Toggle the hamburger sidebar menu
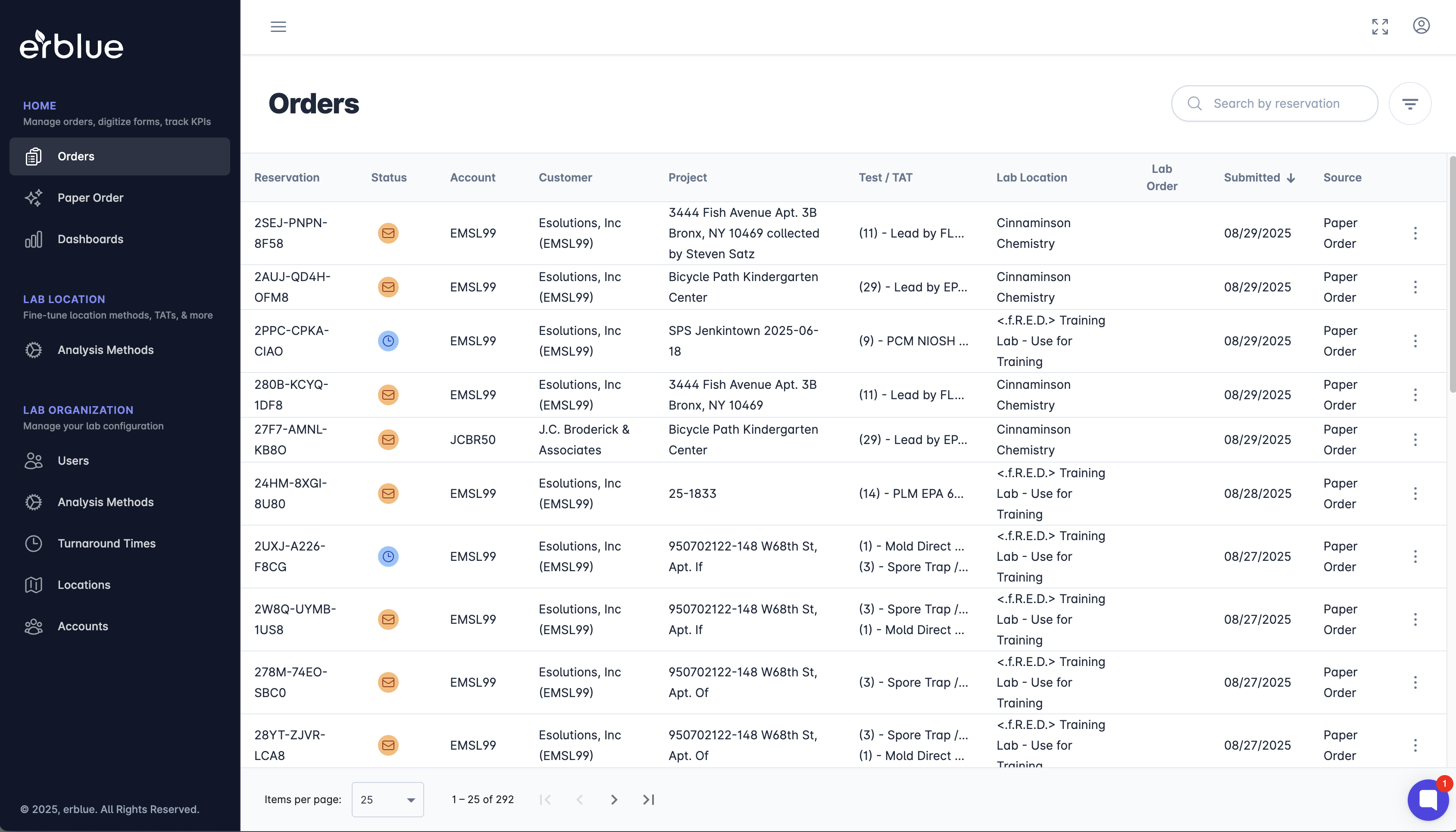The height and width of the screenshot is (832, 1456). pos(278,26)
